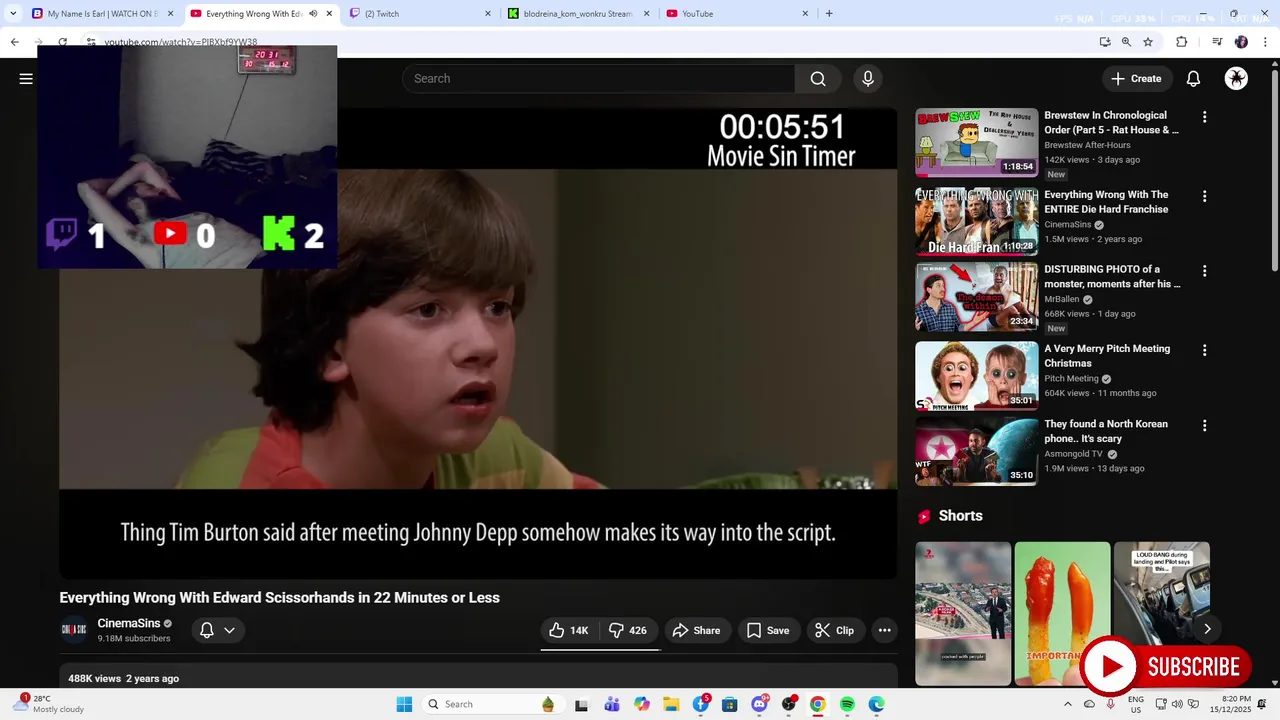
Task: Mute the Everything Wrong With tab audio
Action: pos(313,14)
